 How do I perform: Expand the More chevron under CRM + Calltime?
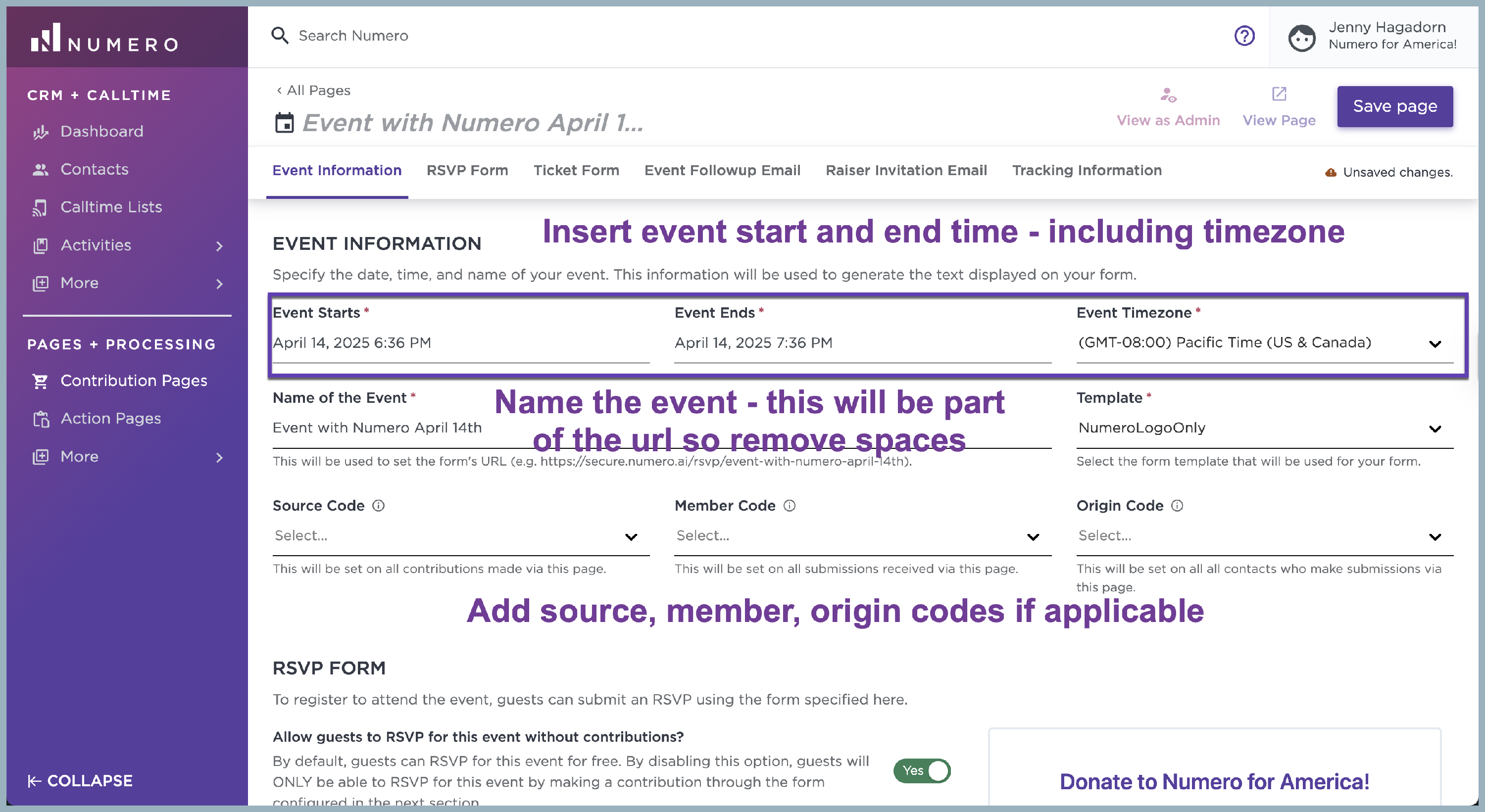tap(219, 284)
